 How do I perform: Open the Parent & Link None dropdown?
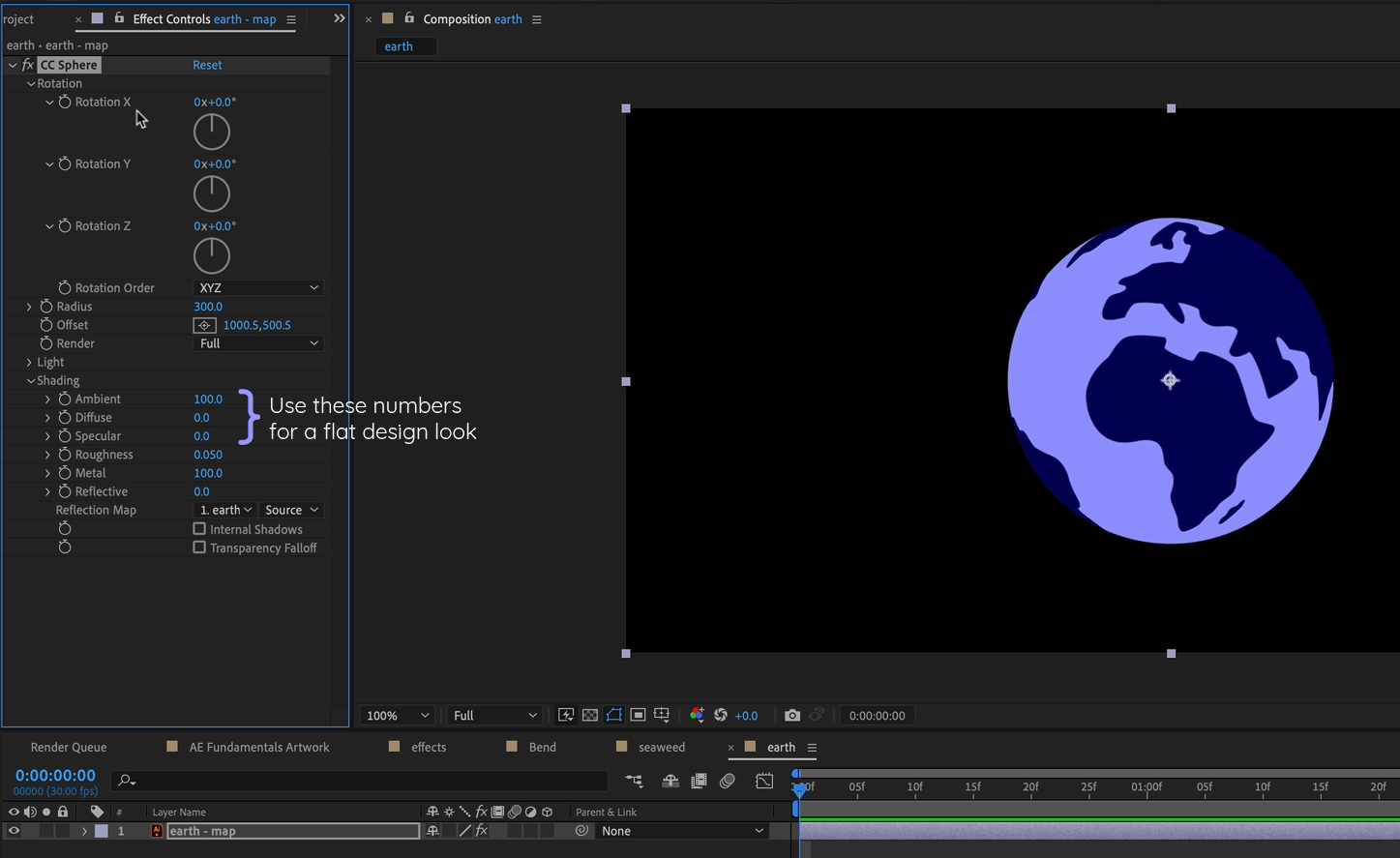click(683, 831)
